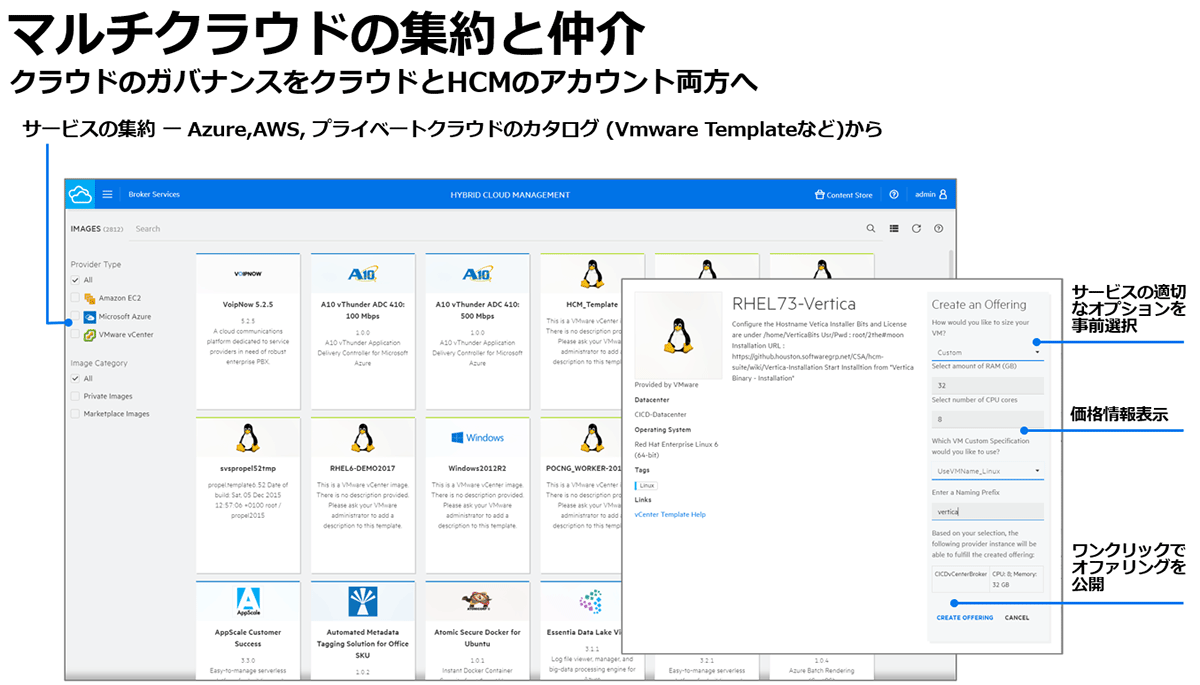The image size is (1200, 685).
Task: Click the Create Offering button
Action: (964, 618)
